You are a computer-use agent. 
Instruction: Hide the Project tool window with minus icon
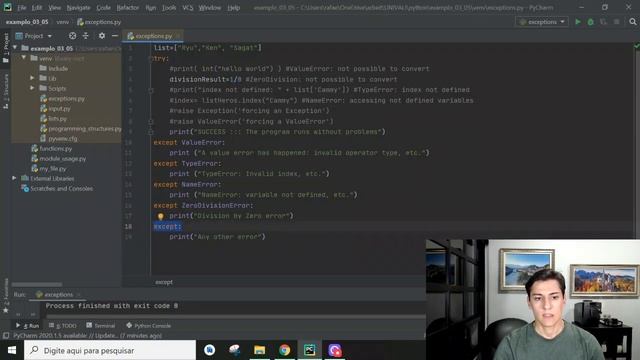click(115, 36)
